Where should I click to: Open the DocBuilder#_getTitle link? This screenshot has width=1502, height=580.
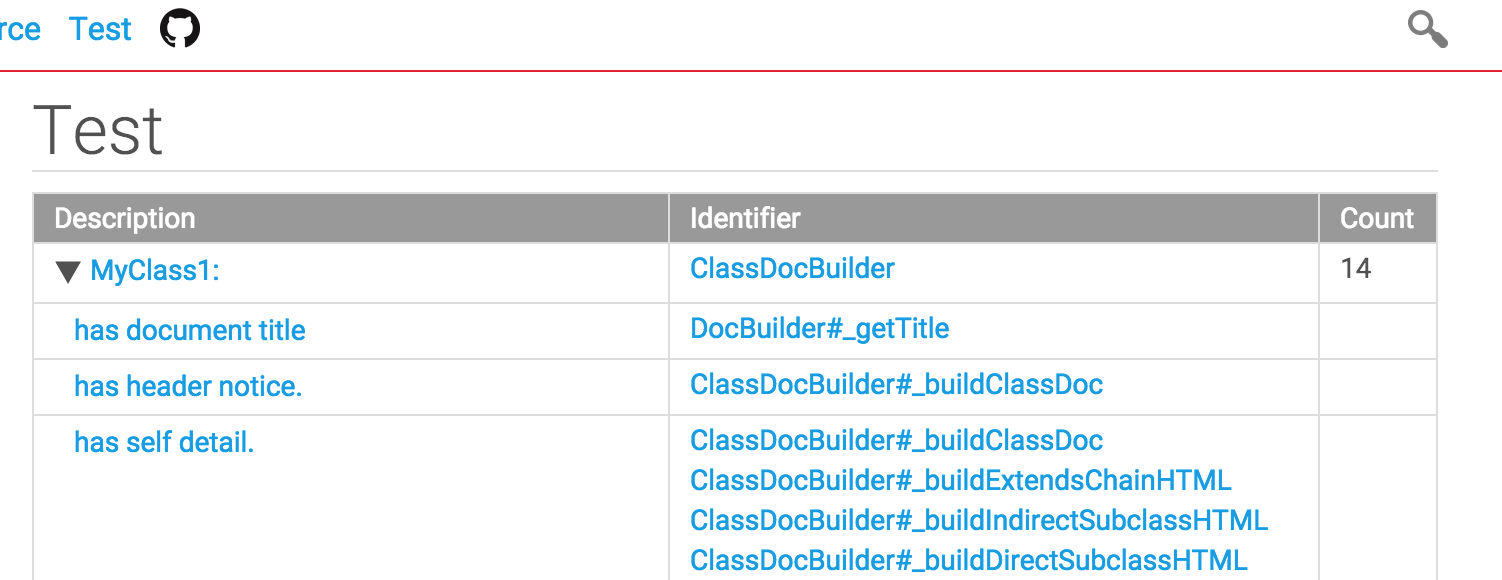(x=820, y=329)
